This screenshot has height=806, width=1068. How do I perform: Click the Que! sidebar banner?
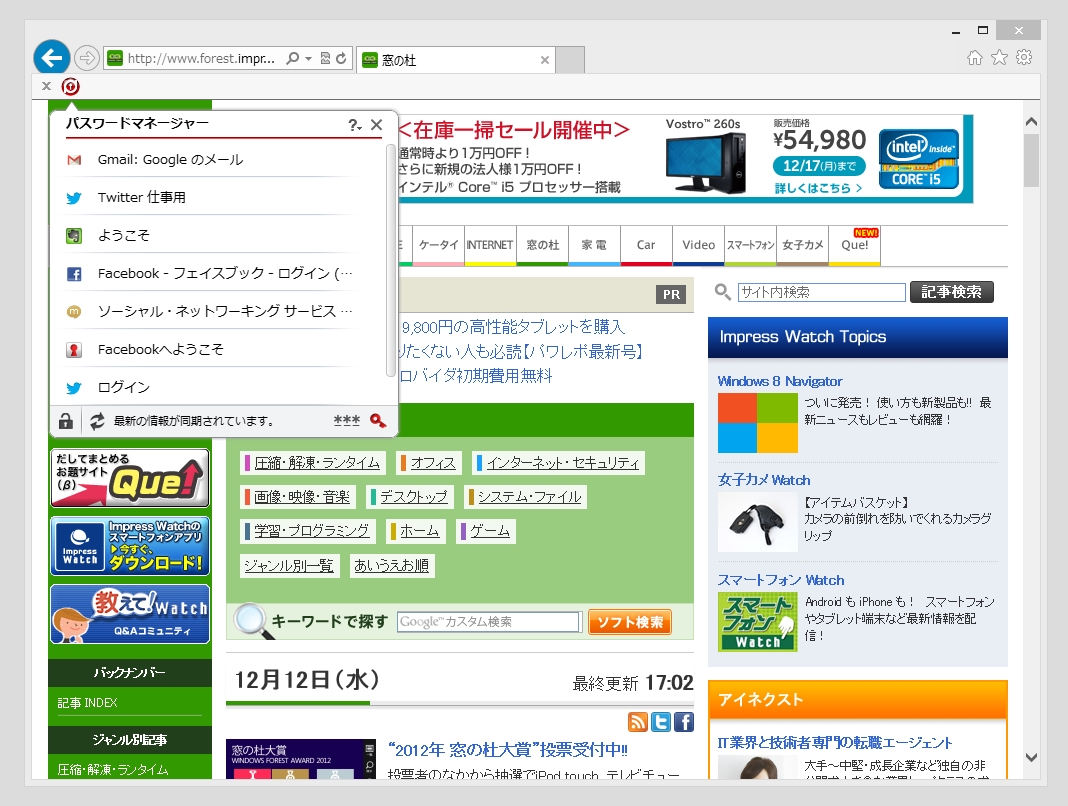129,478
